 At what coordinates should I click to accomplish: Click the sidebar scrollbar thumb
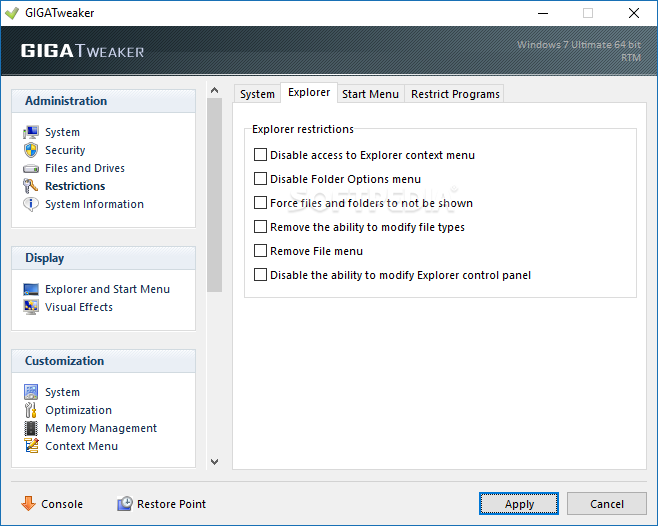[214, 195]
